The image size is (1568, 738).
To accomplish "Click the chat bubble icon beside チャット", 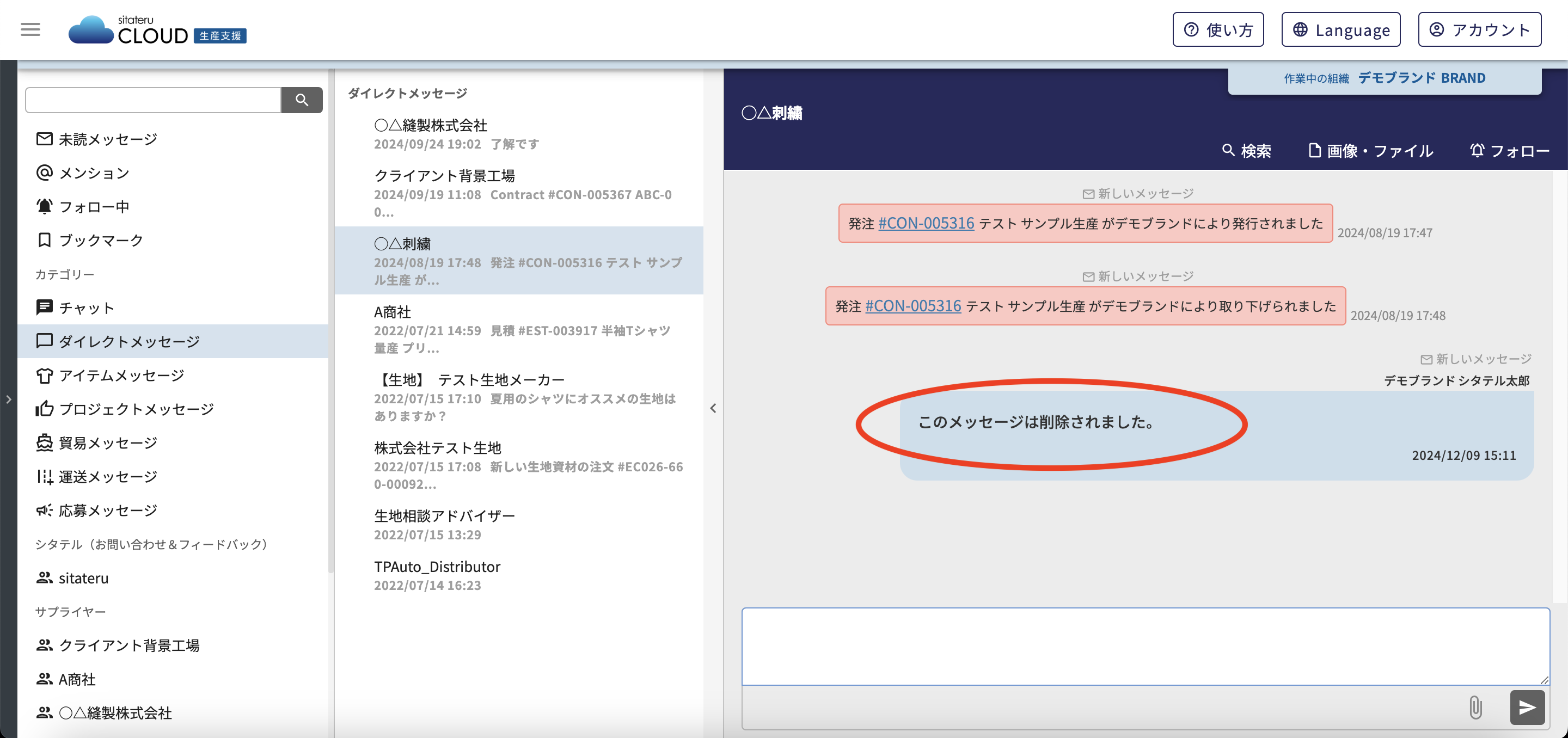I will pyautogui.click(x=45, y=308).
